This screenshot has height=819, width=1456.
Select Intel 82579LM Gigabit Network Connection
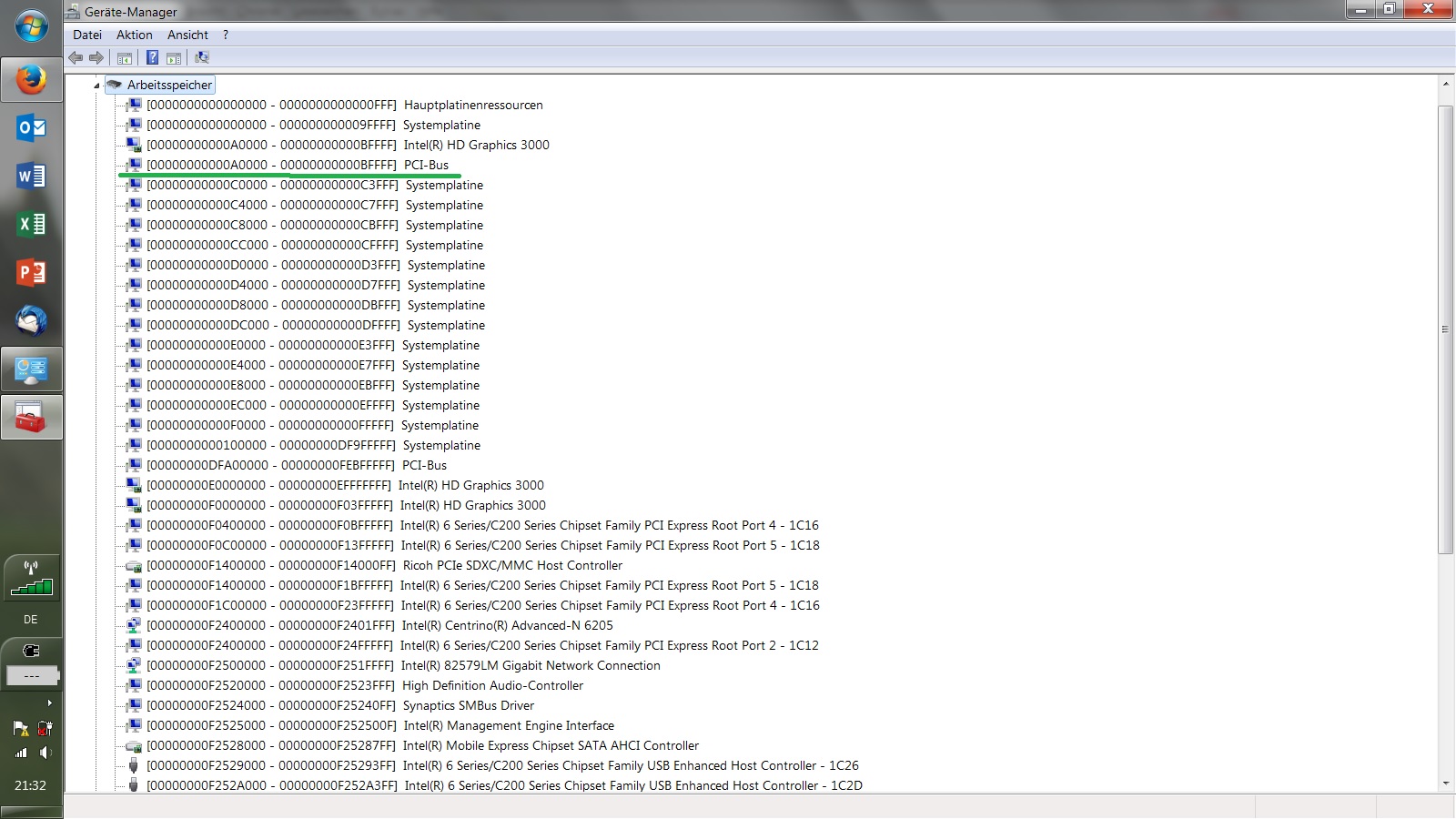tap(403, 665)
